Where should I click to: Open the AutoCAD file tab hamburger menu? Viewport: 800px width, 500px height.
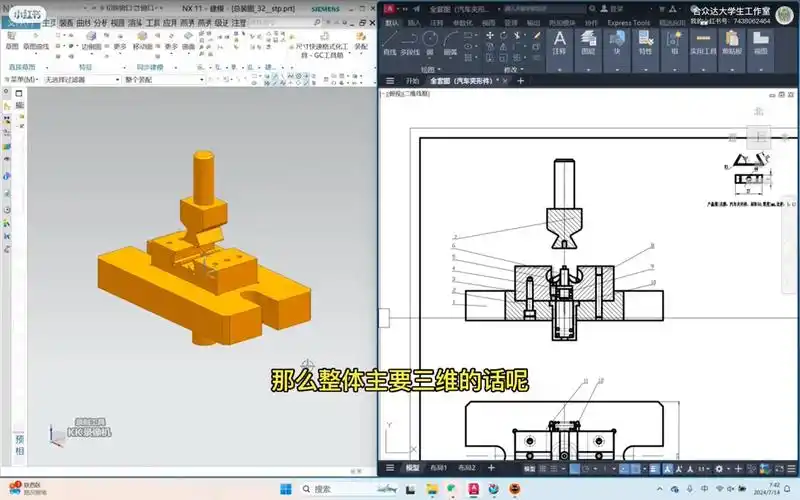(x=390, y=81)
